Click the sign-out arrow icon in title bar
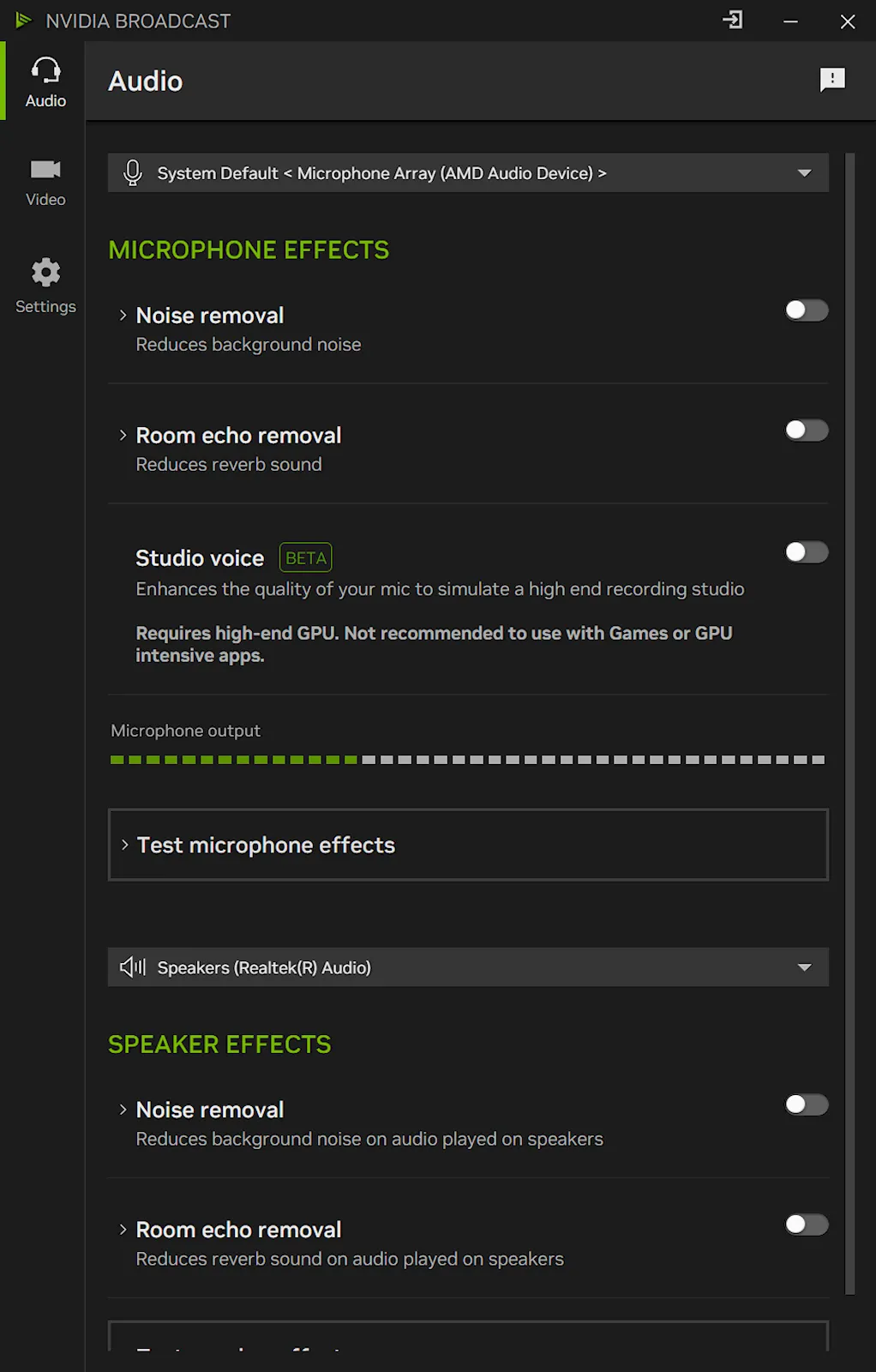The image size is (876, 1372). [733, 21]
